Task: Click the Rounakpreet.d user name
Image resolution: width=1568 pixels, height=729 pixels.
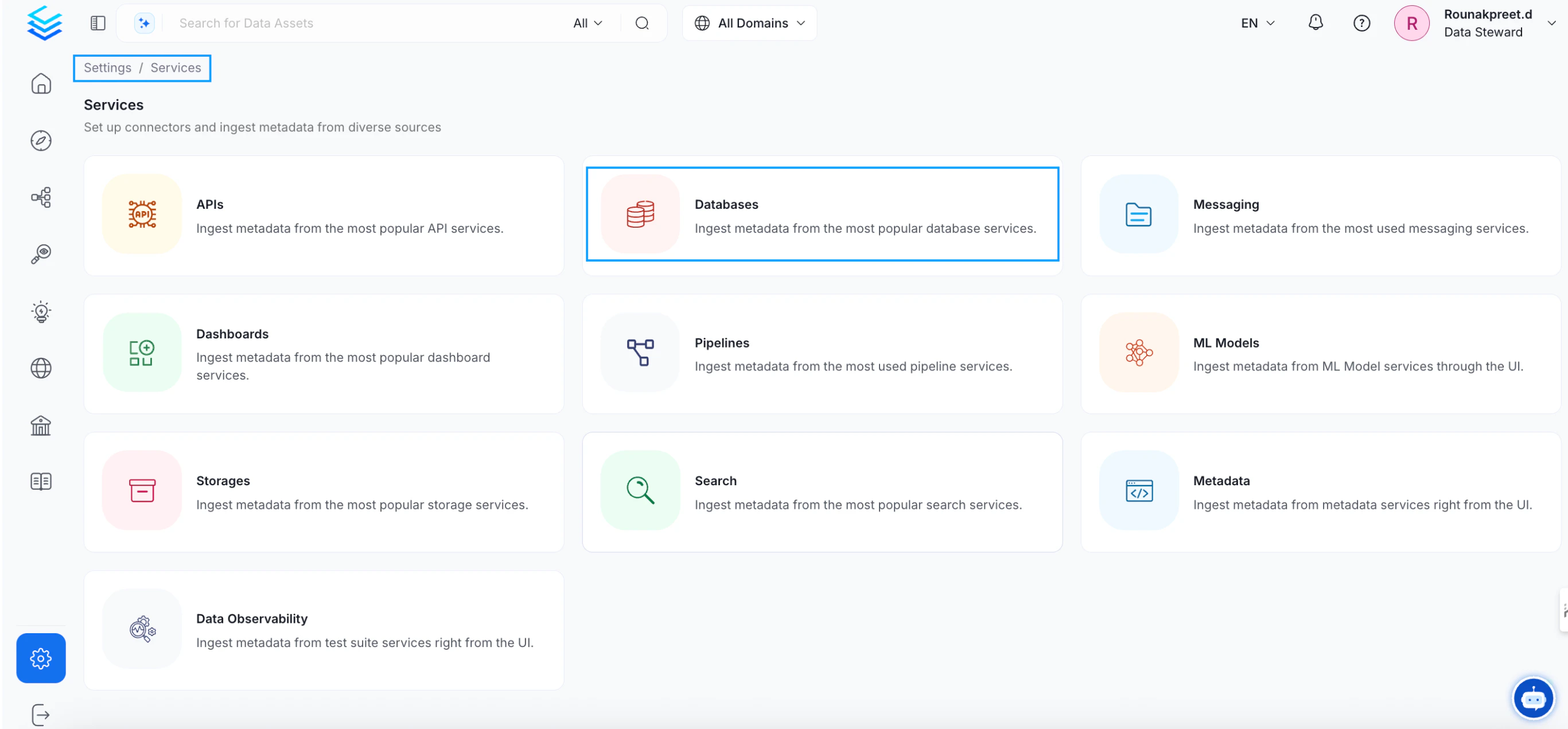Action: [x=1488, y=14]
